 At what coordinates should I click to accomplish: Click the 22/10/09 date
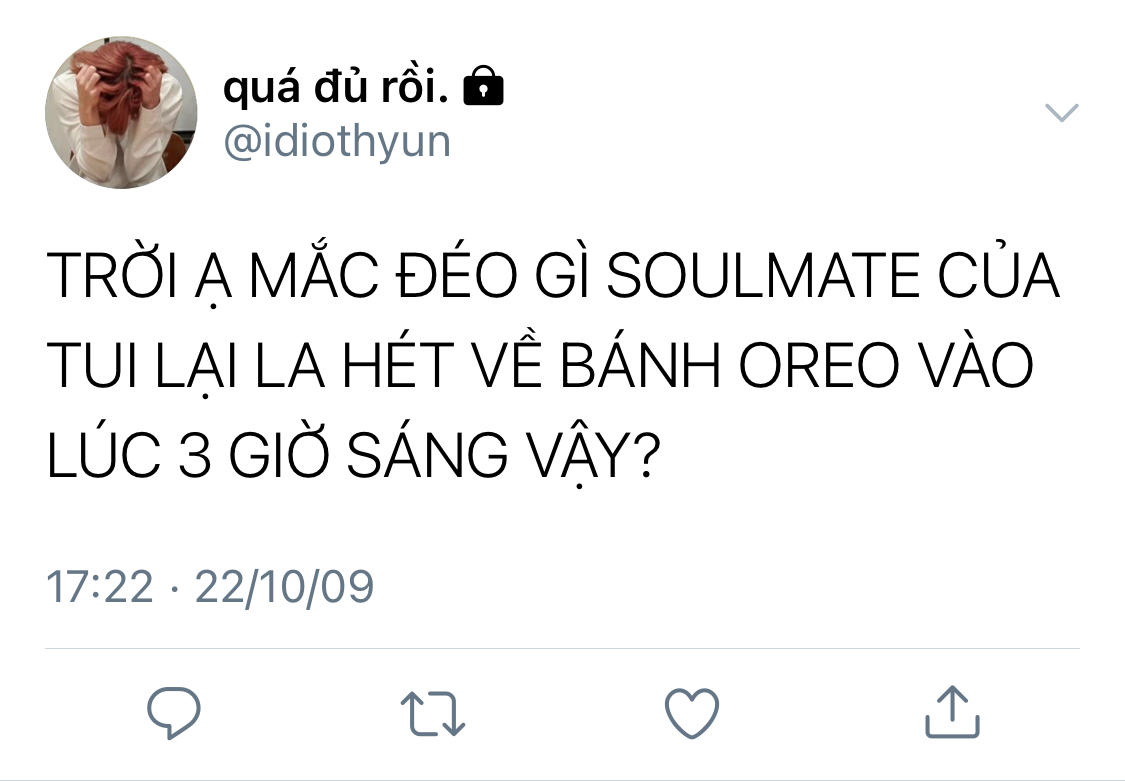(x=284, y=587)
